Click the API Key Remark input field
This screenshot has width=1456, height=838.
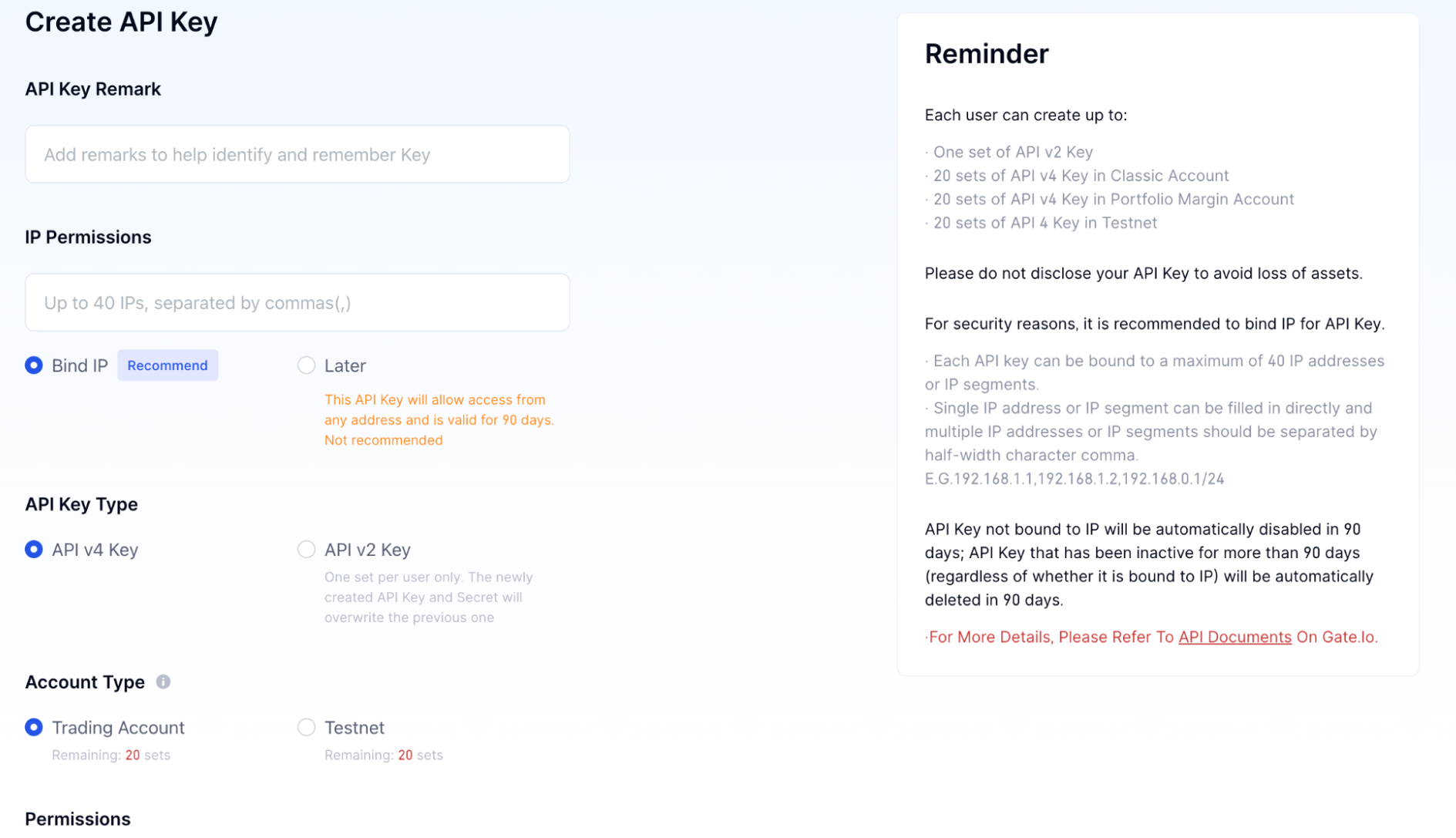pyautogui.click(x=297, y=154)
